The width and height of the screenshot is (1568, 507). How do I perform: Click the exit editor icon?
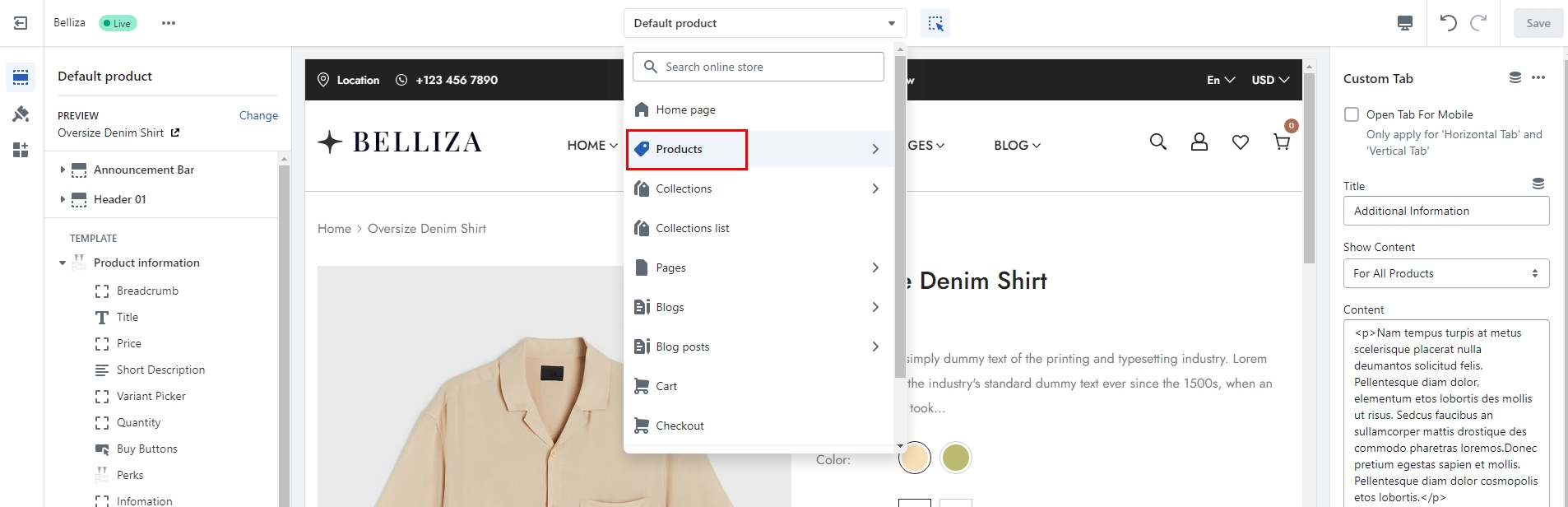[21, 23]
